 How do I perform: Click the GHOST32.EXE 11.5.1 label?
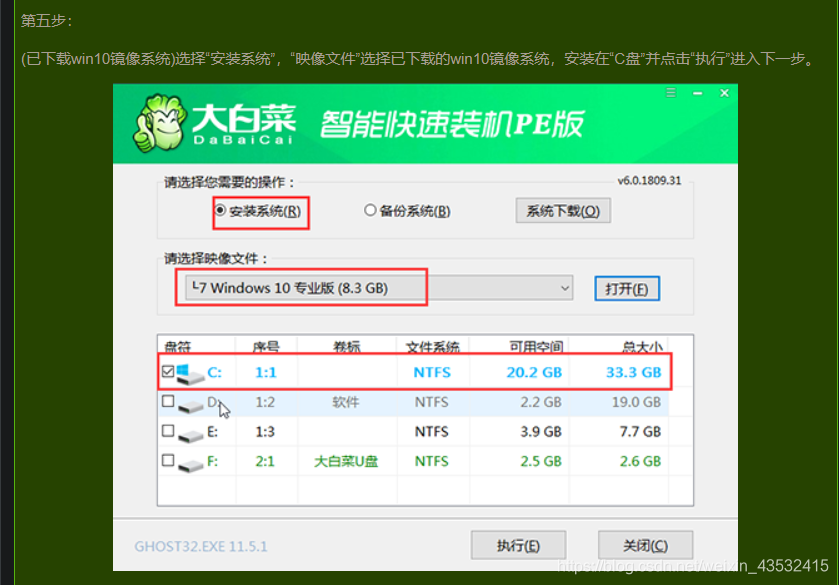201,546
